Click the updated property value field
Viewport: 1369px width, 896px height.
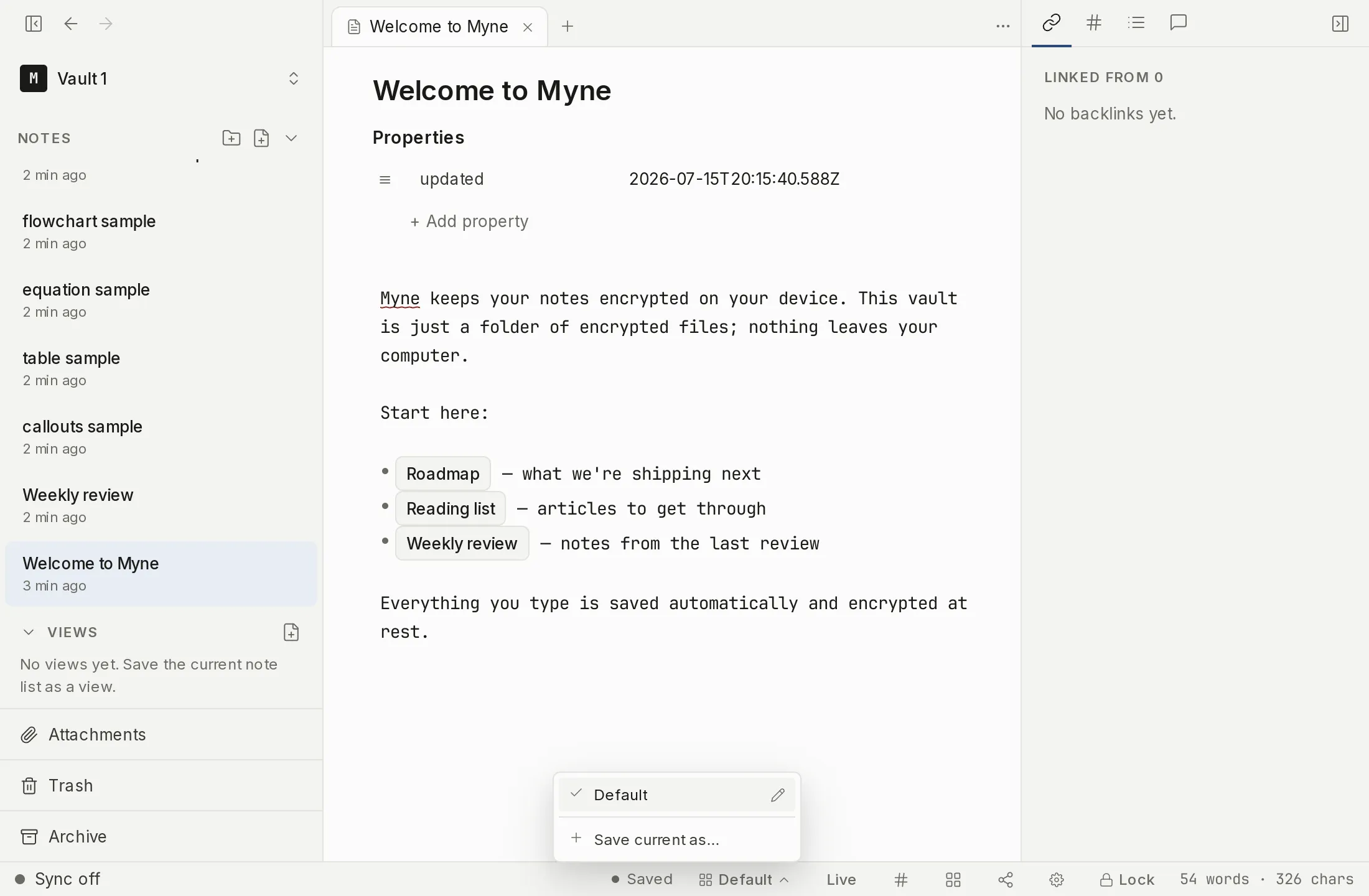point(734,179)
